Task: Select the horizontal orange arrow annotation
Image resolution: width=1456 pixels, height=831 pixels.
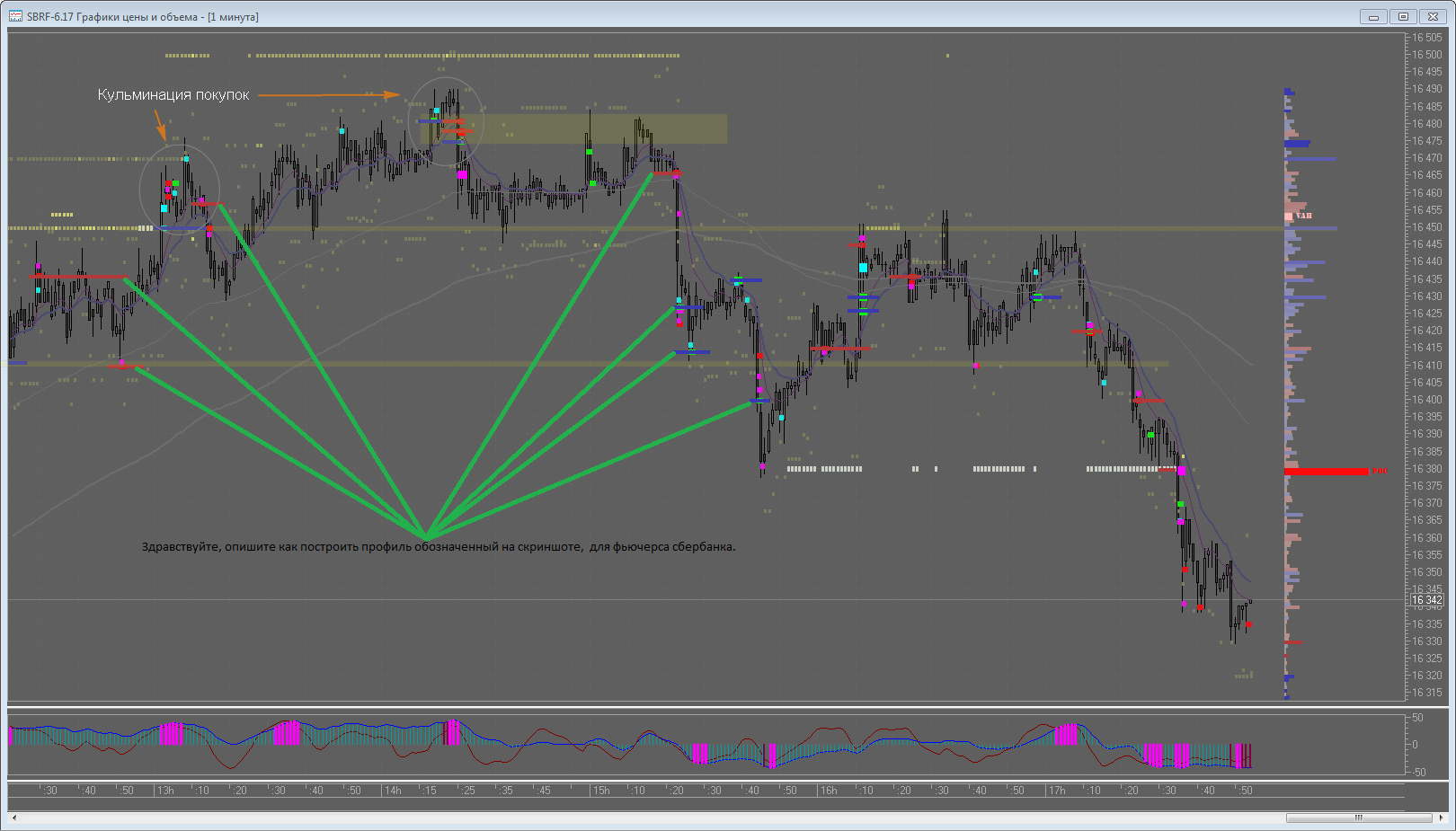Action: (329, 94)
